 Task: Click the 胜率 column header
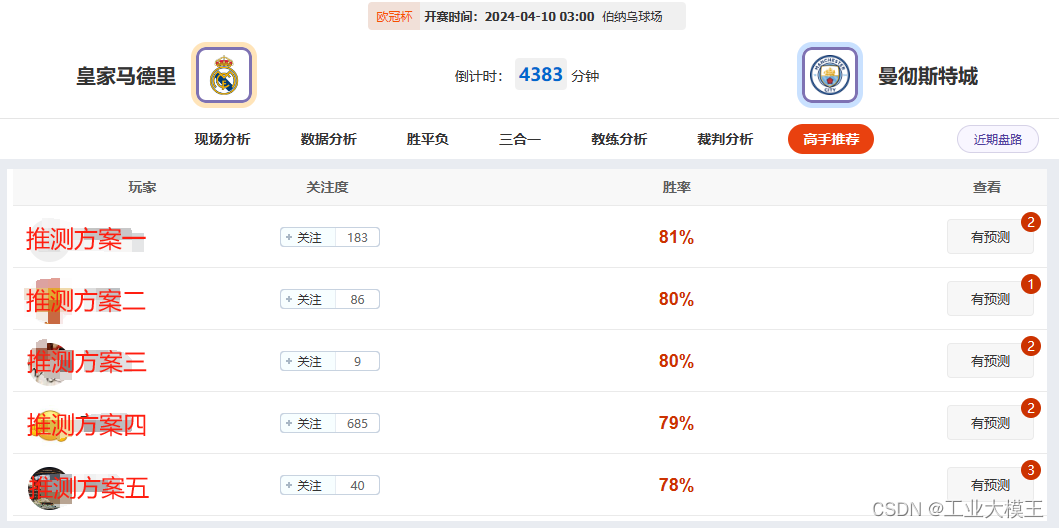677,188
